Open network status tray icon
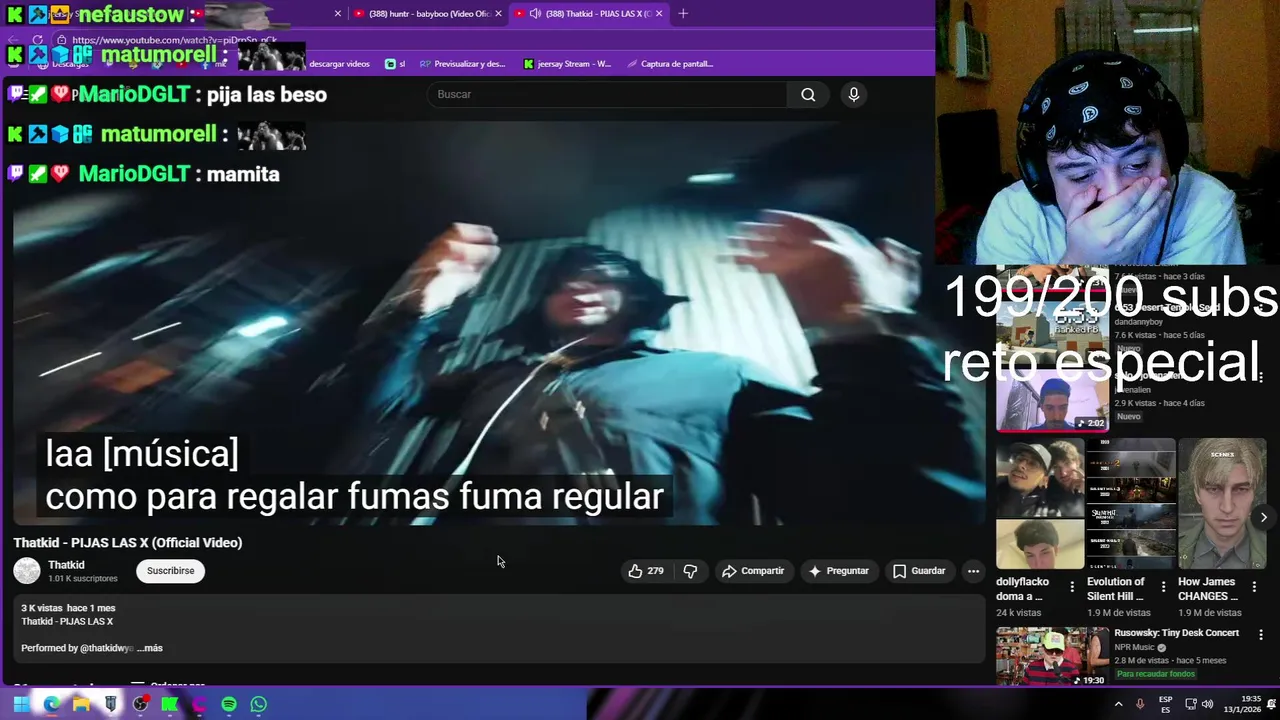 point(1190,704)
